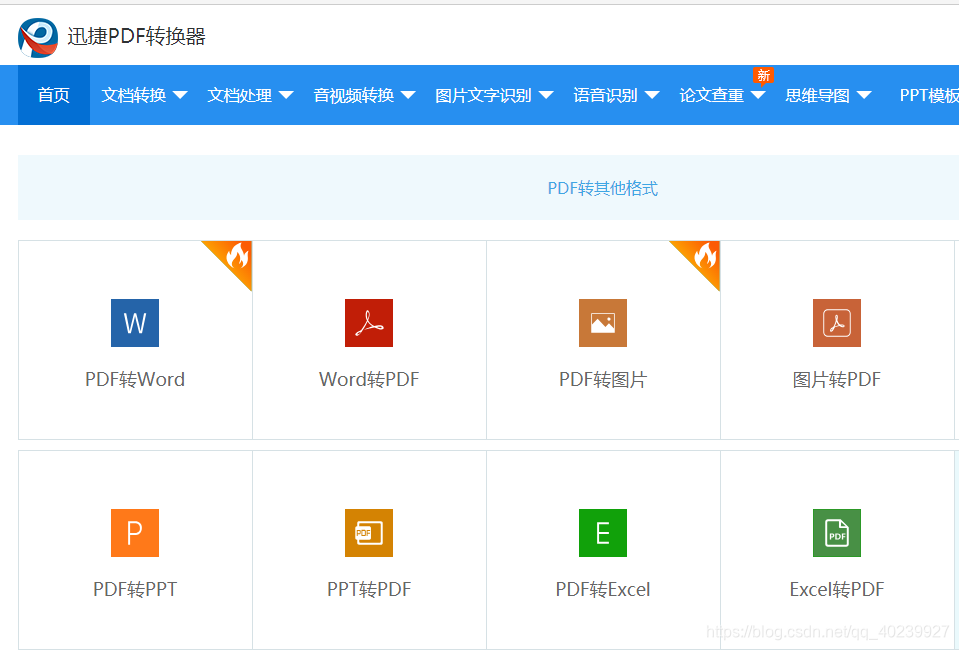The width and height of the screenshot is (959, 650).
Task: Click the PDF转图片 label
Action: (x=603, y=380)
